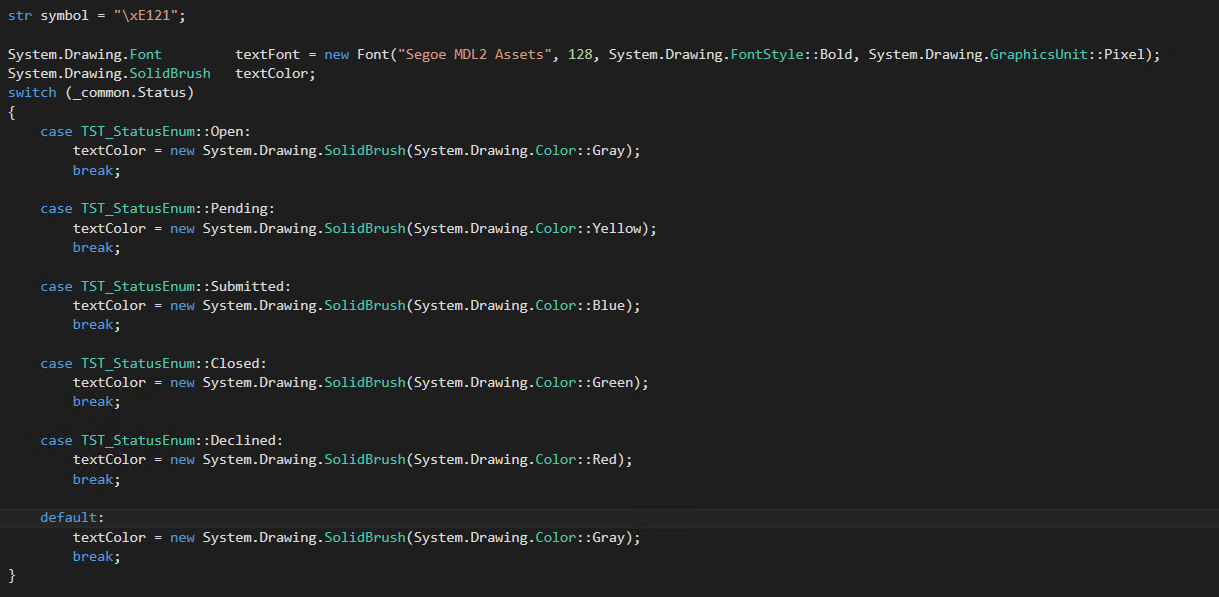
Task: Click the "Segoe MDL2 Assets" font string
Action: click(x=470, y=54)
